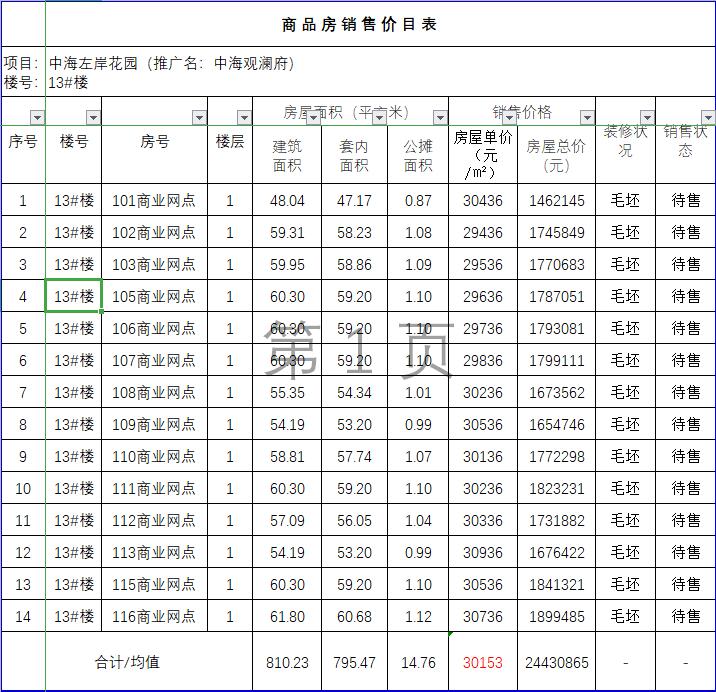Open the 建筑面积 column filter dropdown
This screenshot has height=692, width=716.
click(313, 118)
